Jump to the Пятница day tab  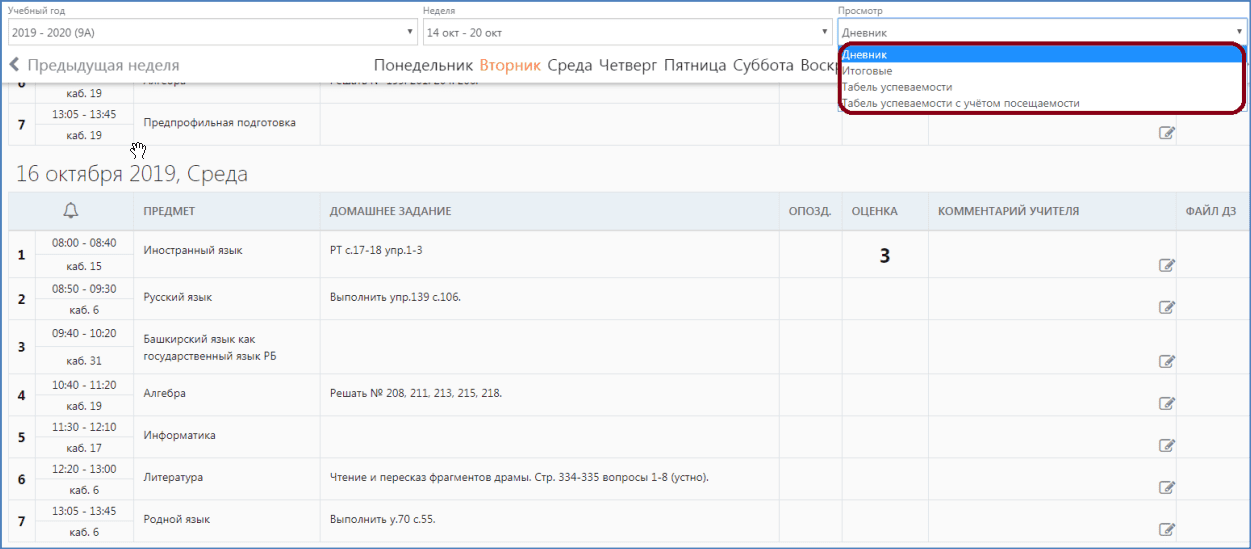coord(695,65)
